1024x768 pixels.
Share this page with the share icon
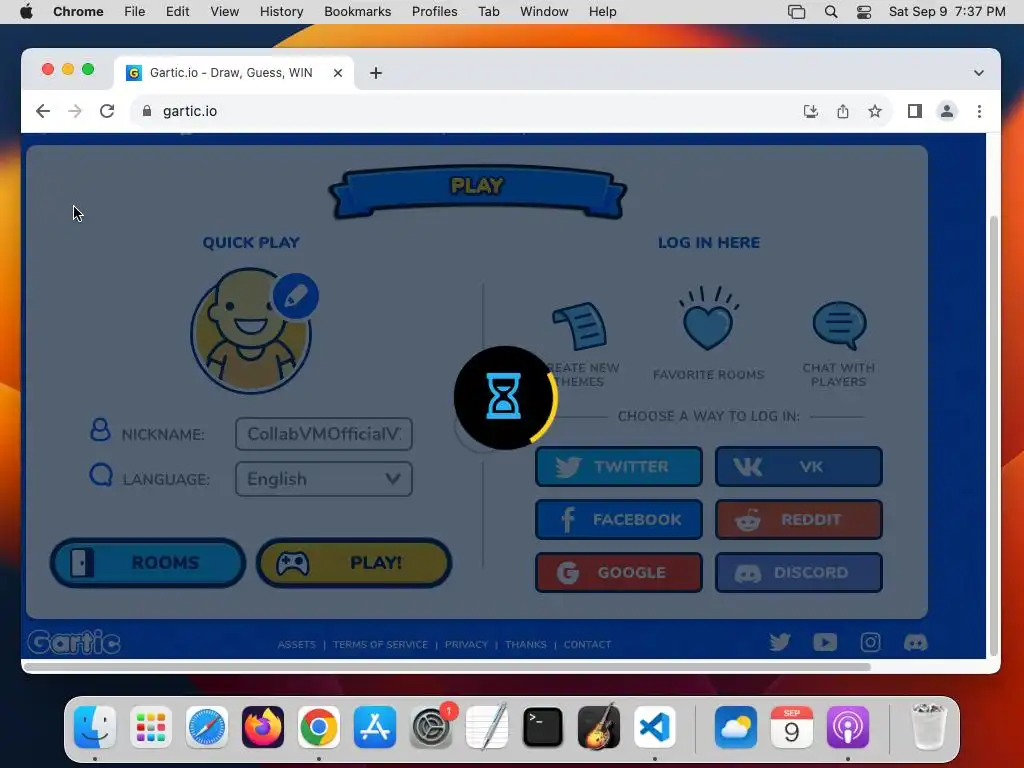(x=843, y=111)
